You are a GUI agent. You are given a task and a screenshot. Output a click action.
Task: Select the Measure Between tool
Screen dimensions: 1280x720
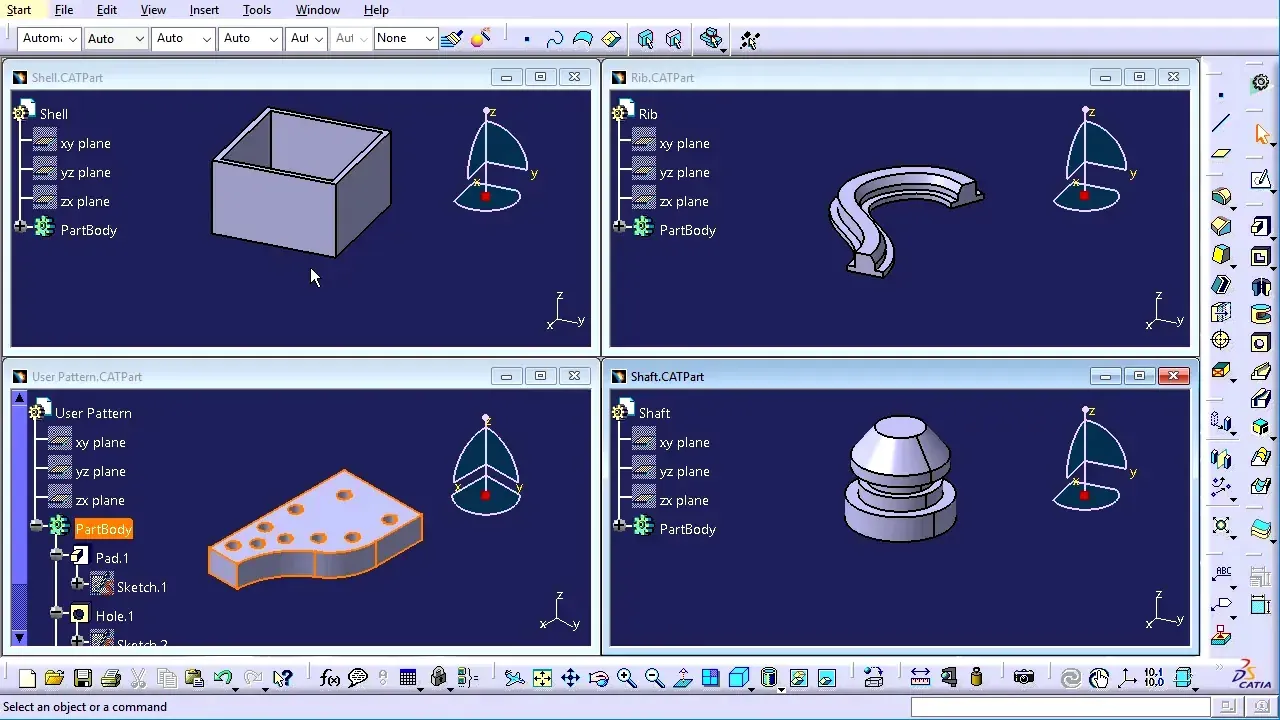(920, 678)
